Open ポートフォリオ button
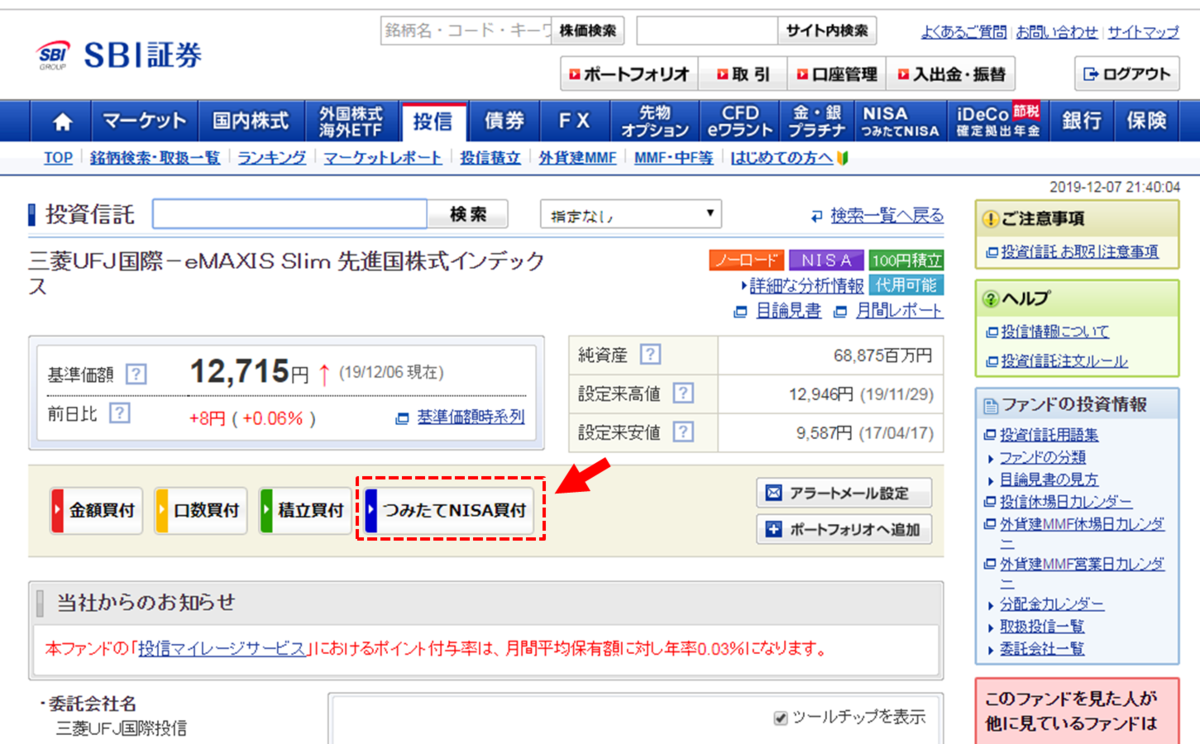This screenshot has width=1200, height=744. coord(629,74)
